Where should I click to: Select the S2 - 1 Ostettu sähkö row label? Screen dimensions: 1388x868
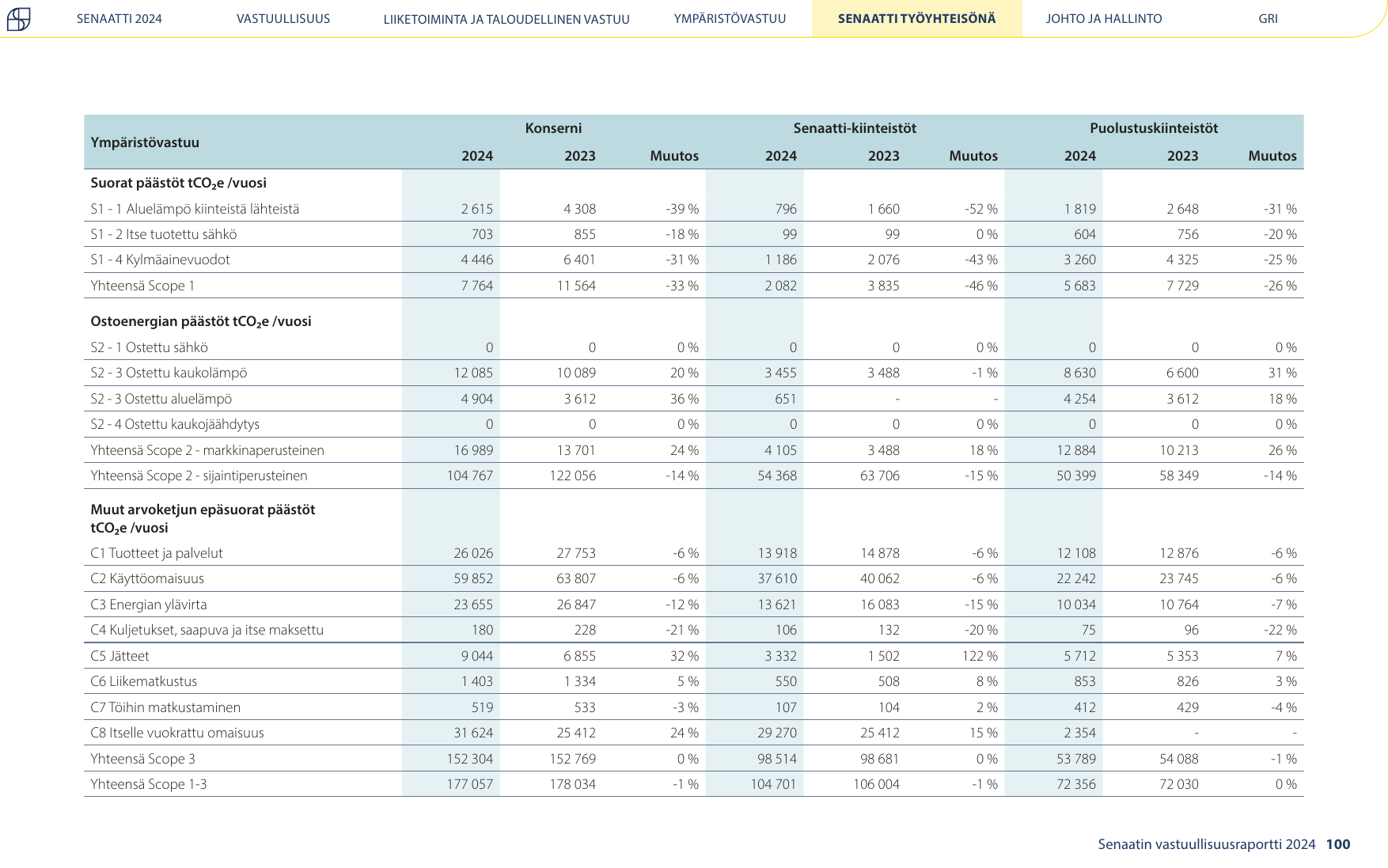coord(150,347)
